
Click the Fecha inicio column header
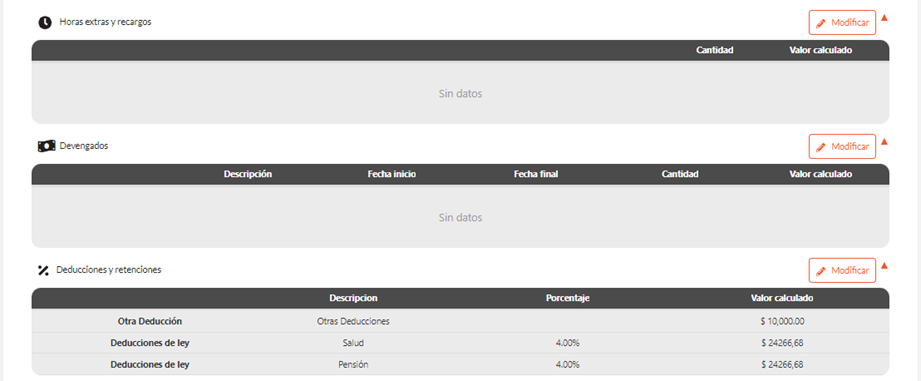click(392, 174)
